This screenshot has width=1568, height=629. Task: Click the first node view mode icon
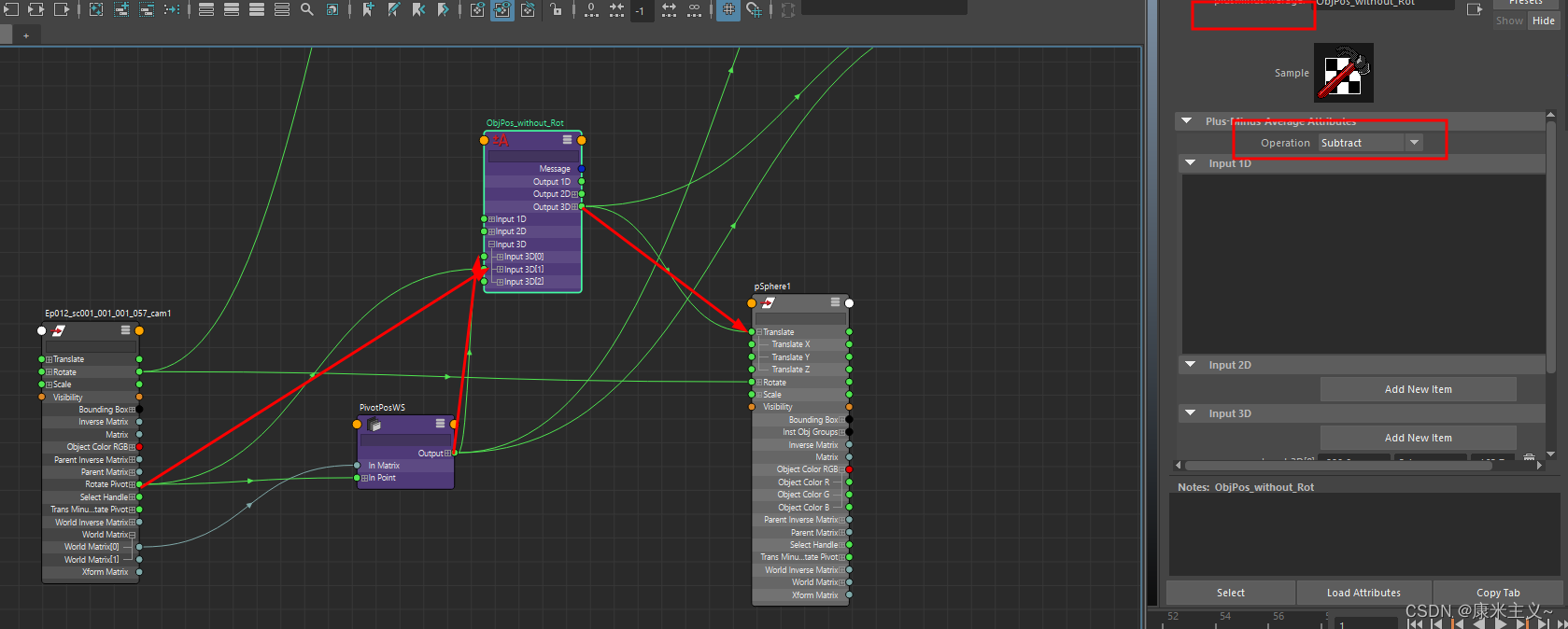pyautogui.click(x=206, y=9)
